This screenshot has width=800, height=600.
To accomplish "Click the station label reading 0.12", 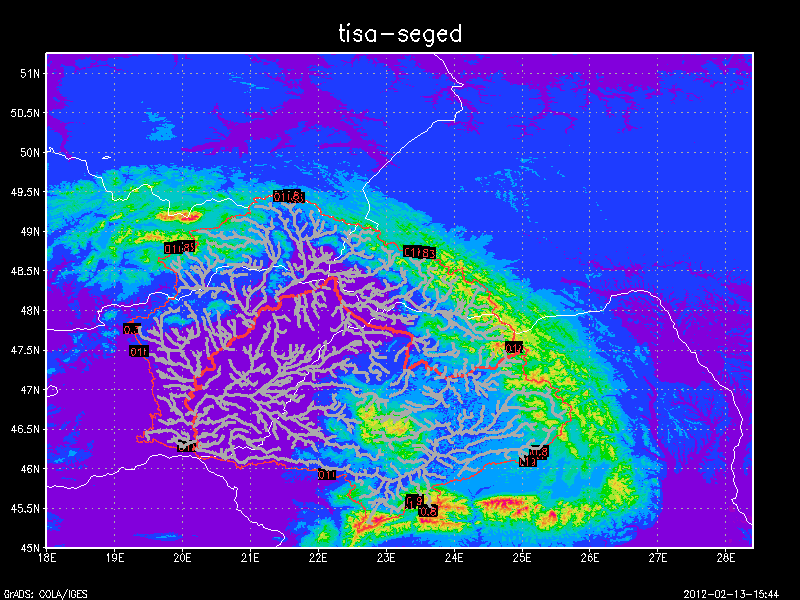I will 514,348.
